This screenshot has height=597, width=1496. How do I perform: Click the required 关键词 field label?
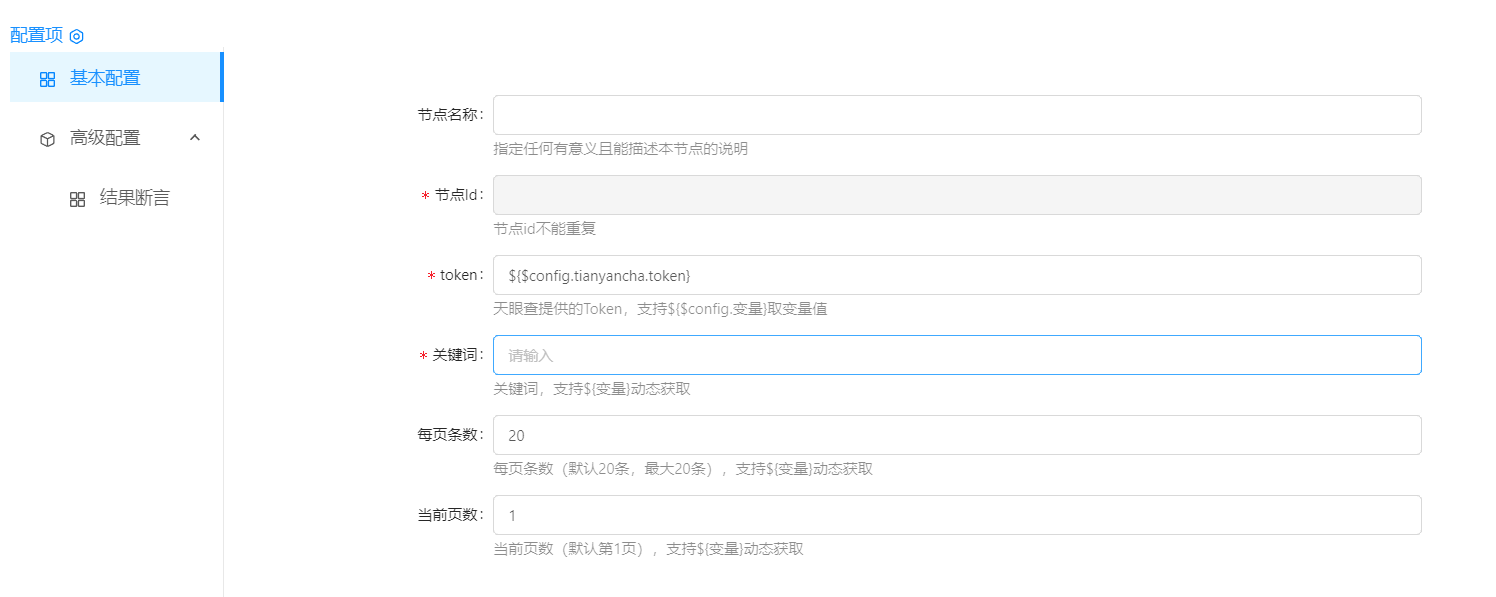tap(456, 355)
